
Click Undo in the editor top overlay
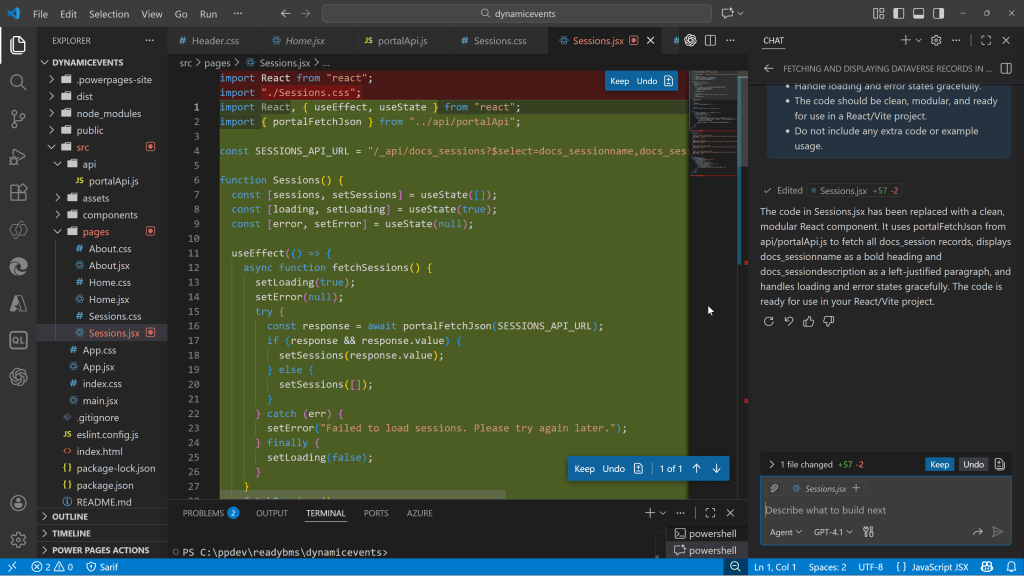pos(647,81)
